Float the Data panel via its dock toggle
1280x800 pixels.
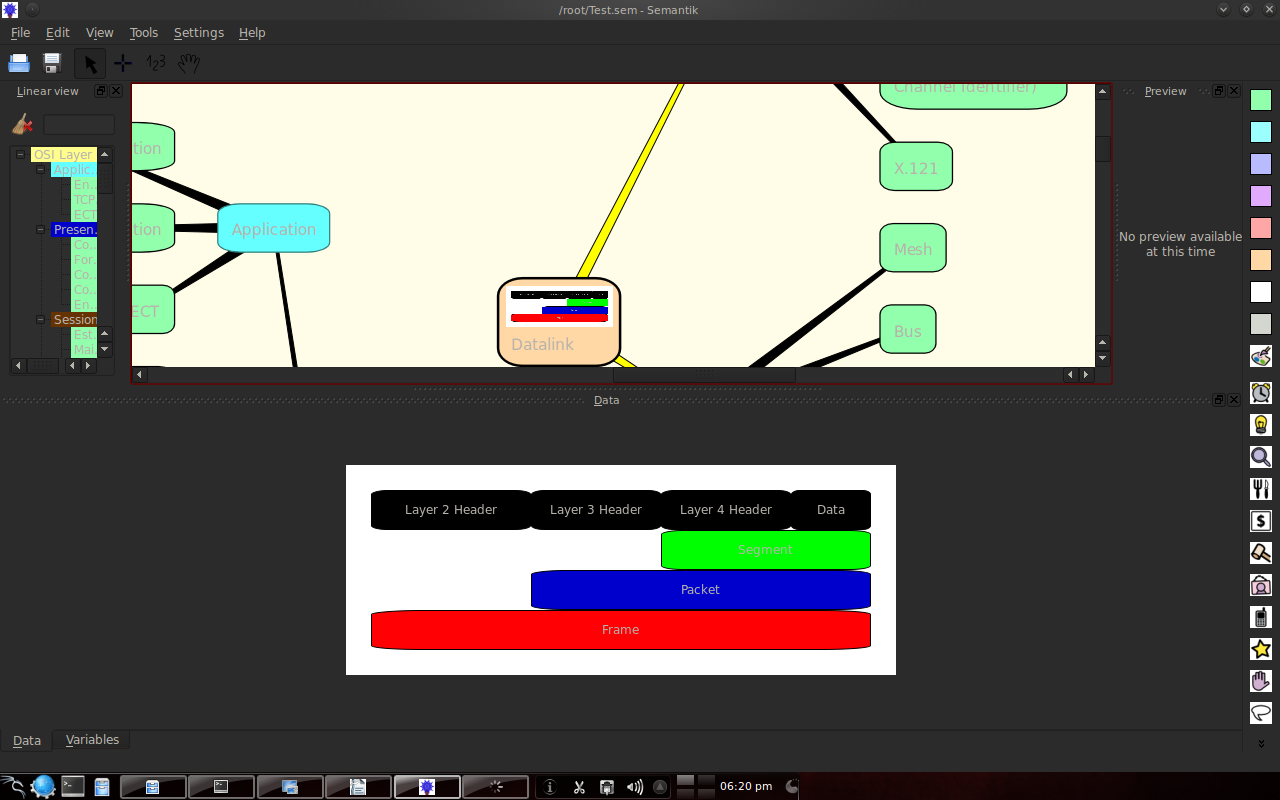pos(1218,399)
